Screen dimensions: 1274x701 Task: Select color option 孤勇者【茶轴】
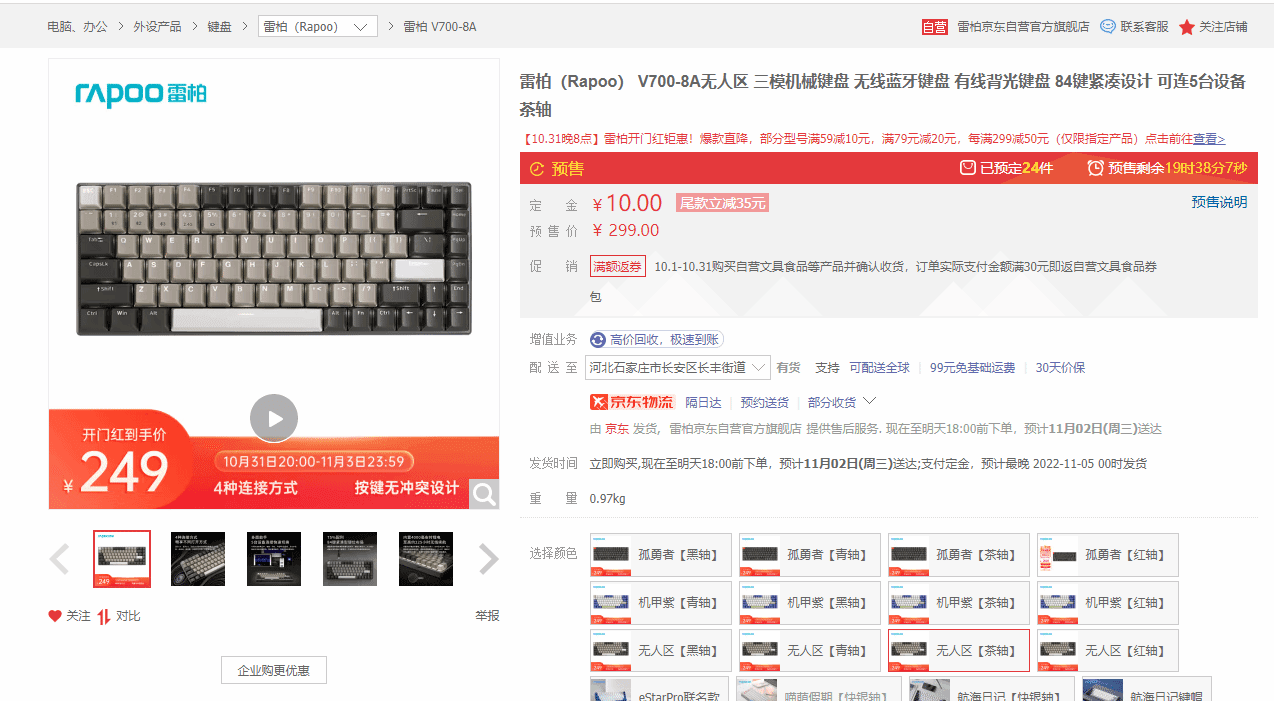(959, 554)
